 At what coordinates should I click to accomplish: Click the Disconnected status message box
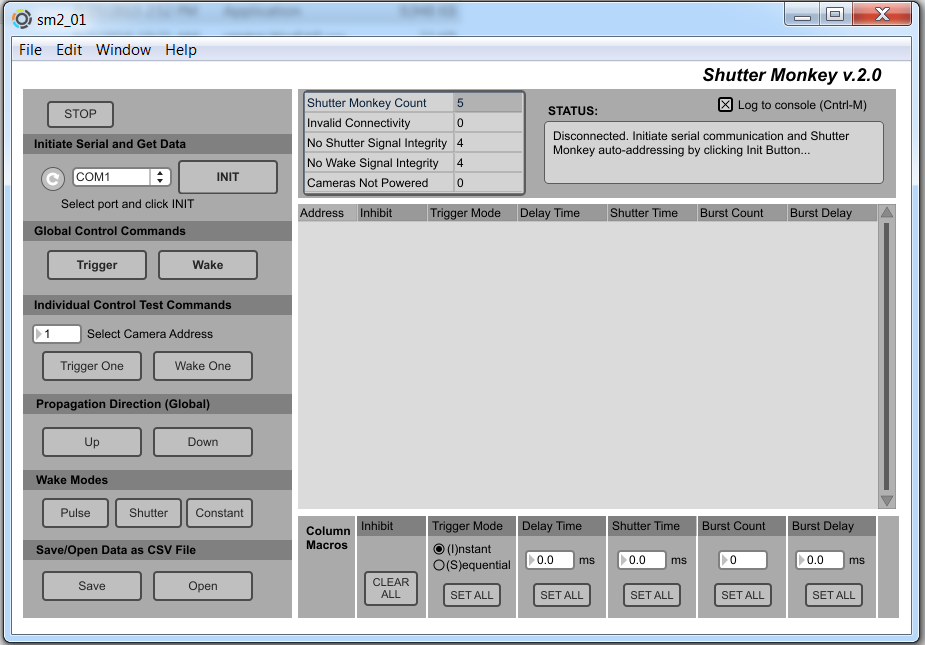[714, 152]
